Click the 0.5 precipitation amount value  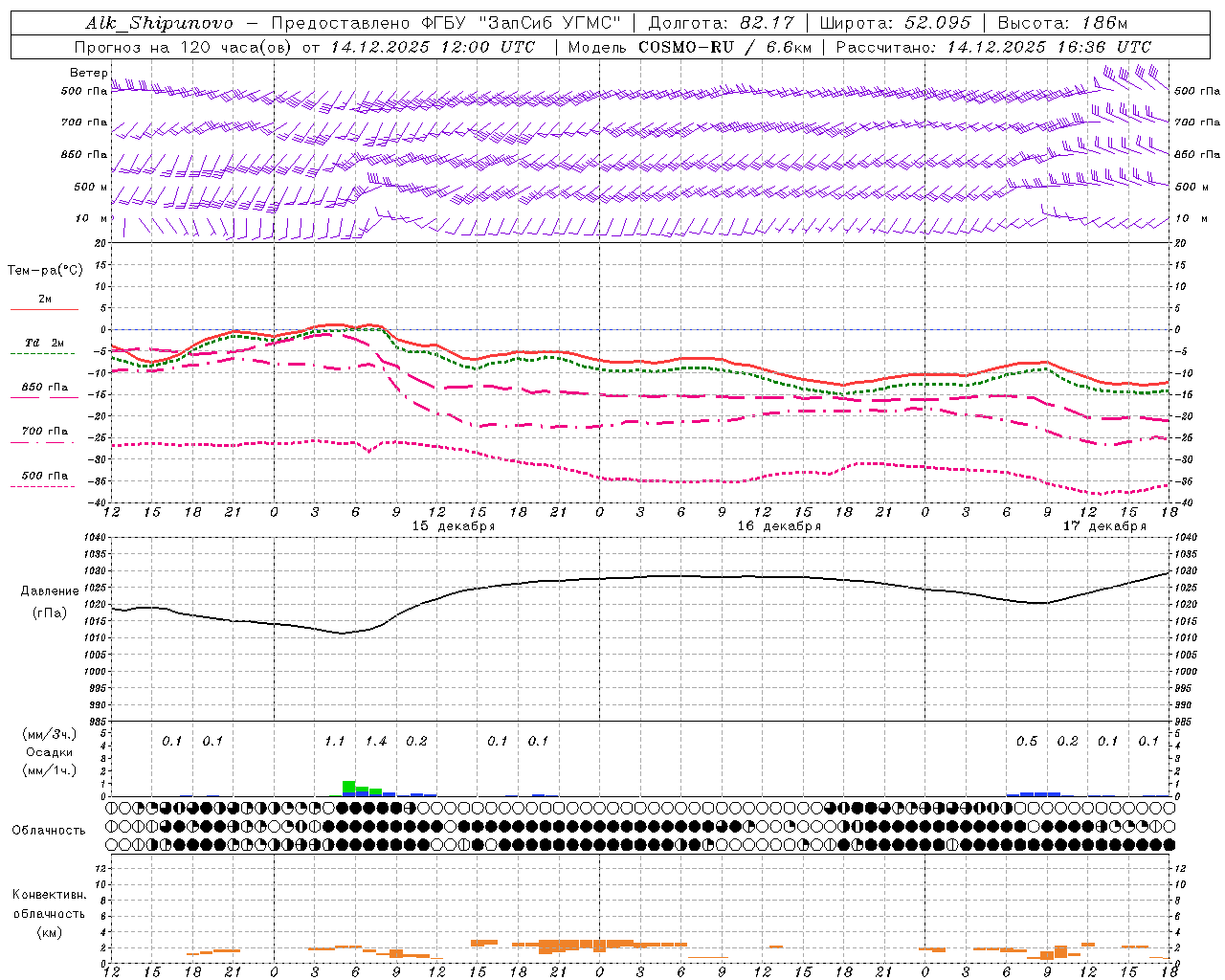tap(1027, 742)
